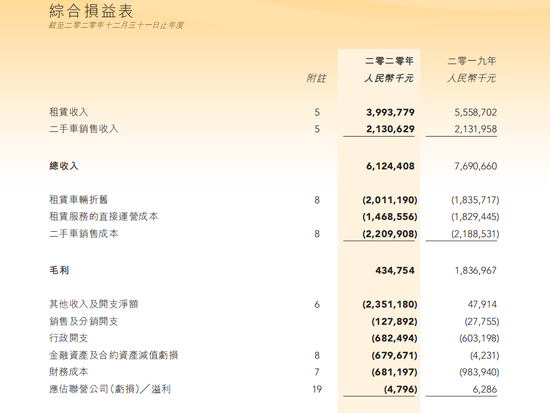The height and width of the screenshot is (413, 550).
Task: Click the 總收入 bold row label
Action: tap(64, 166)
